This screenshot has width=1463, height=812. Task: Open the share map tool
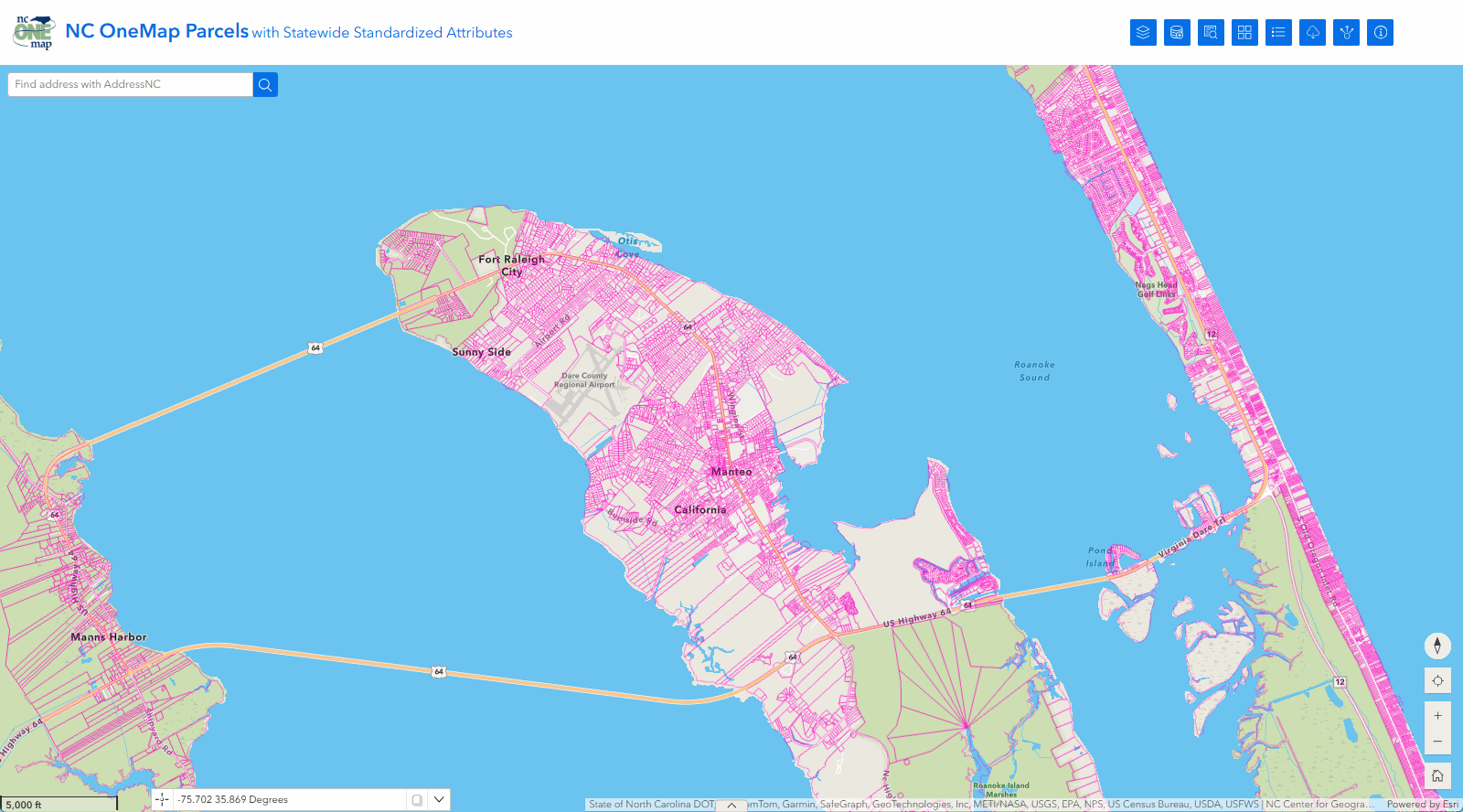(1346, 33)
